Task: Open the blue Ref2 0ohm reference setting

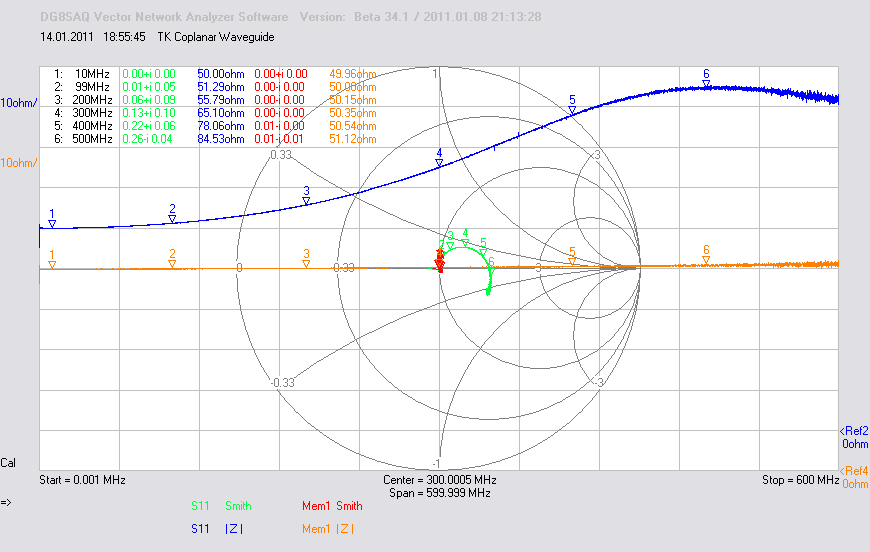Action: (x=854, y=437)
